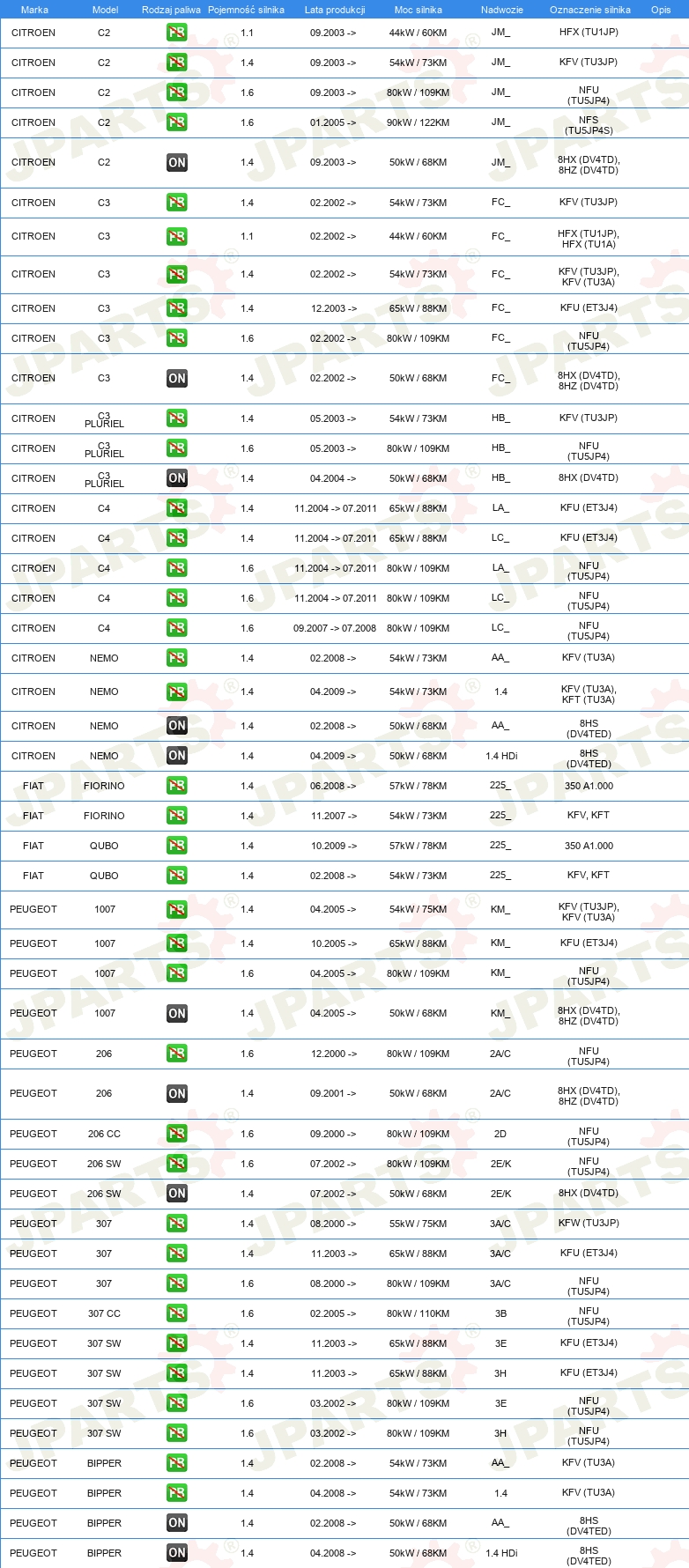689x1568 pixels.
Task: Click PB icon in Peugeot Bipper 04.2008 row
Action: pos(177,1493)
